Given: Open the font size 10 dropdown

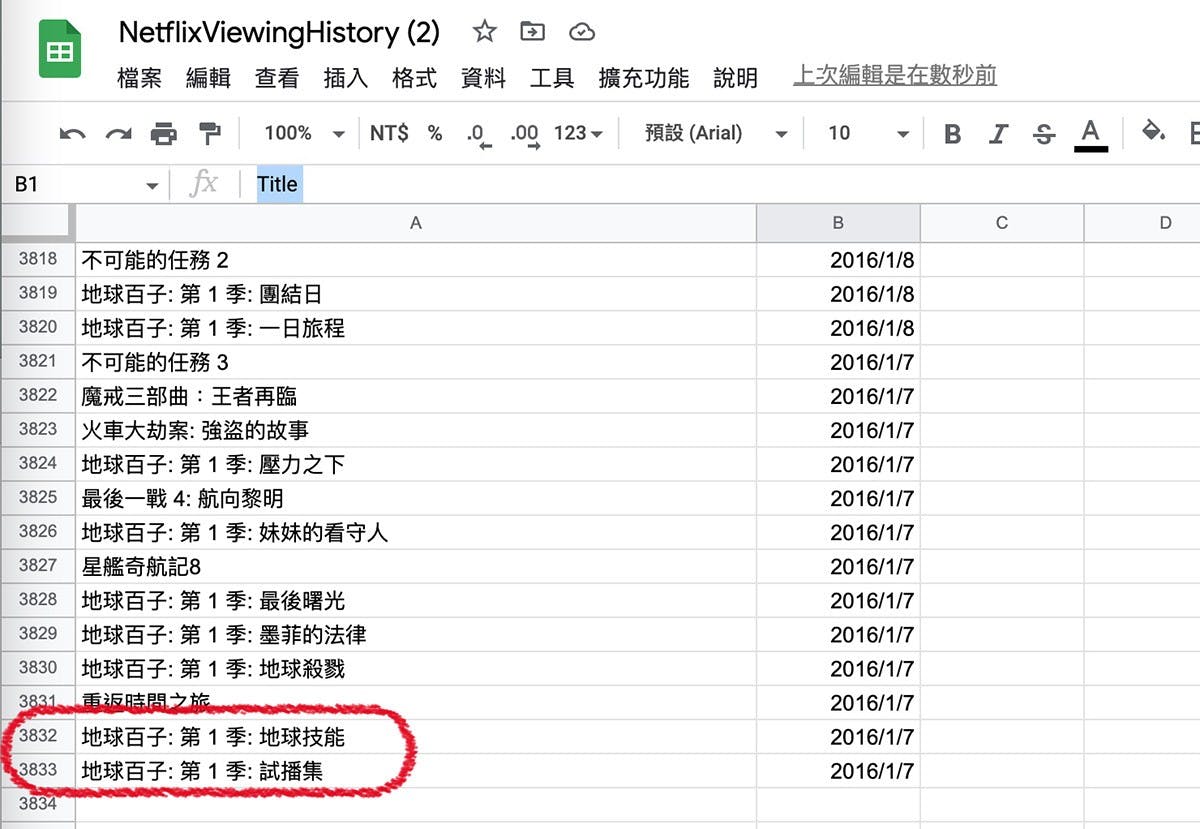Looking at the screenshot, I should pos(868,133).
